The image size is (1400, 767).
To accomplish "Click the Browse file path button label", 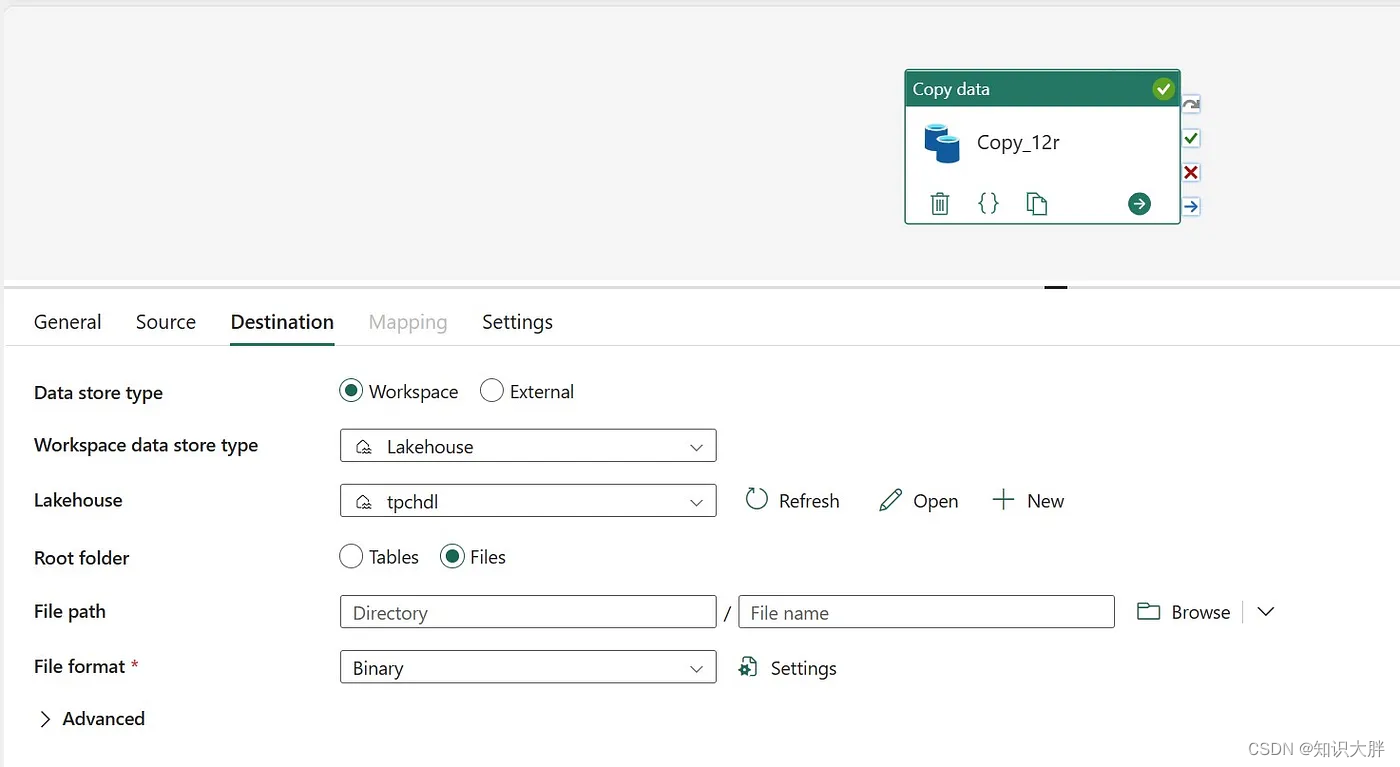I will [1201, 612].
